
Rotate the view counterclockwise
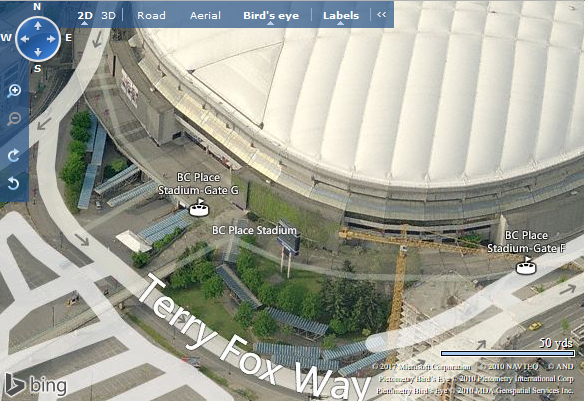13,183
